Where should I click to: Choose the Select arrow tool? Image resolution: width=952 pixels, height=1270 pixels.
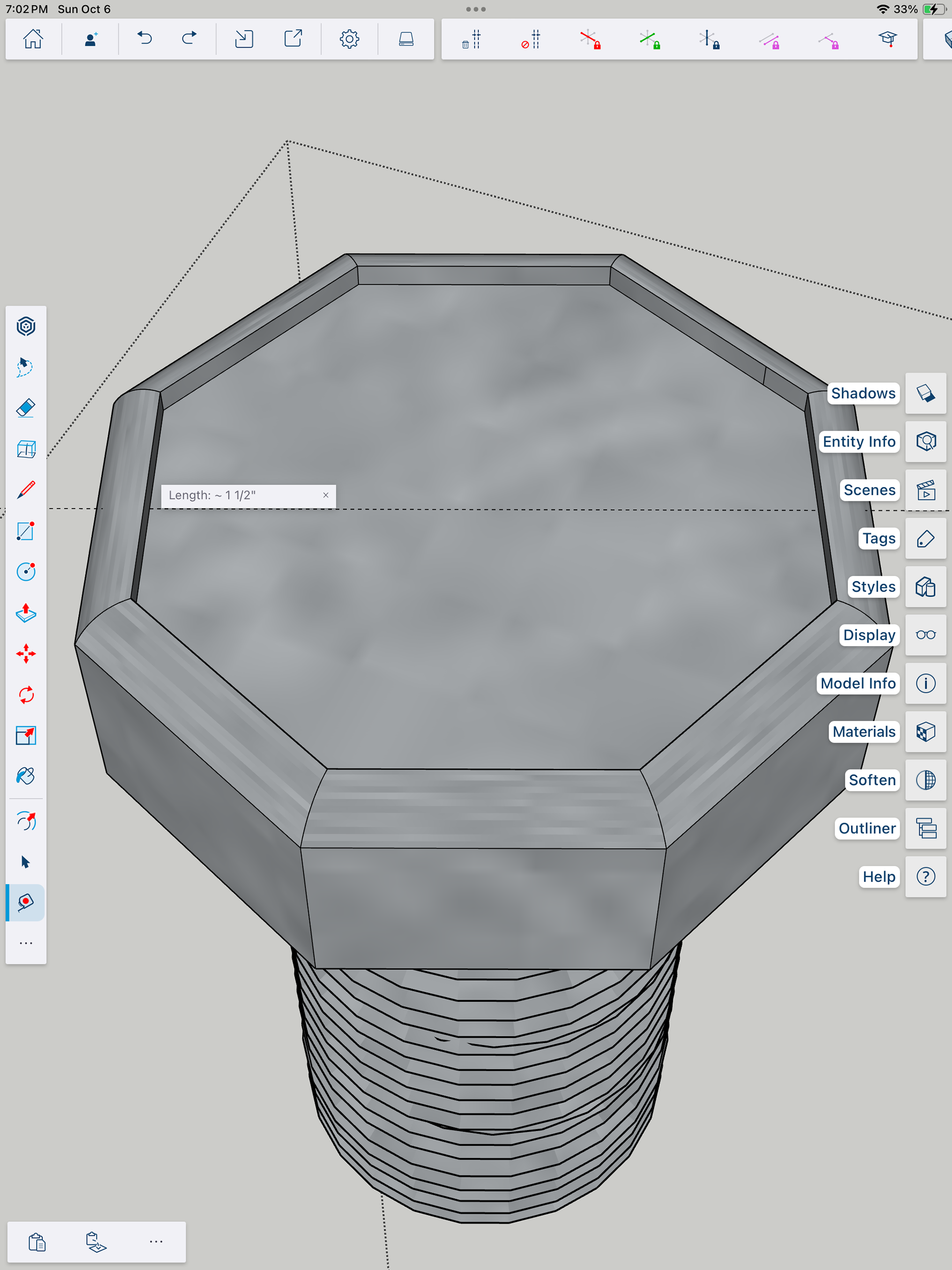26,862
